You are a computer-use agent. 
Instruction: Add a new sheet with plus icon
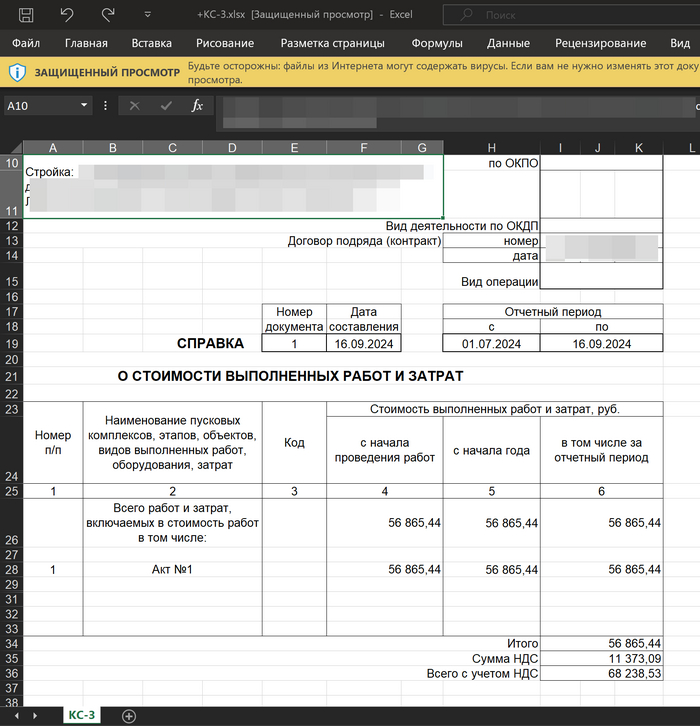tap(128, 715)
